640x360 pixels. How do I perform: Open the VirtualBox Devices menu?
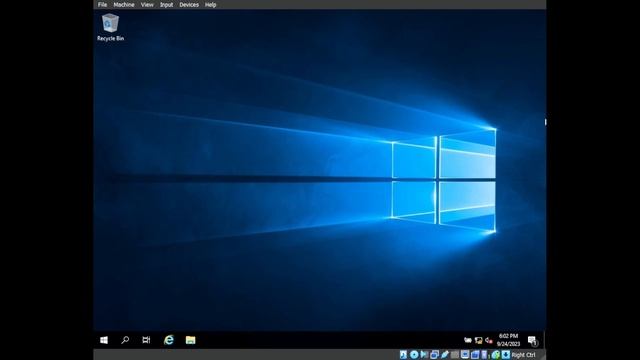(189, 5)
